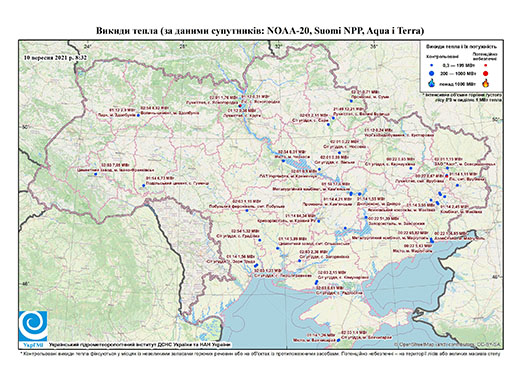520x368 pixels.
Task: Select the Ivano-Frankivsk cement plant marker
Action: tap(95, 174)
